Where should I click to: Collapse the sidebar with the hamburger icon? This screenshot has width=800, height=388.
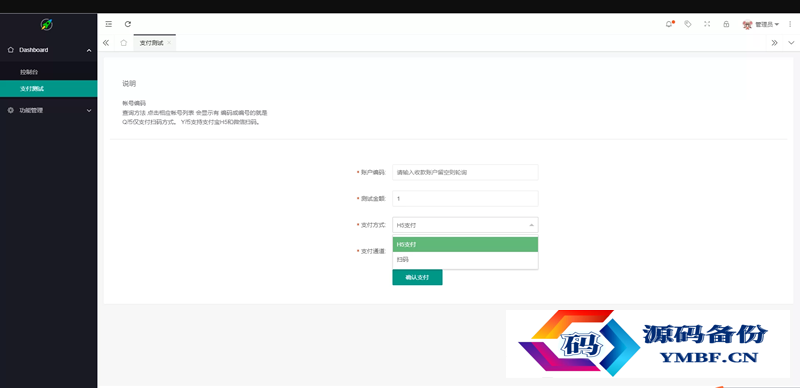click(x=109, y=24)
